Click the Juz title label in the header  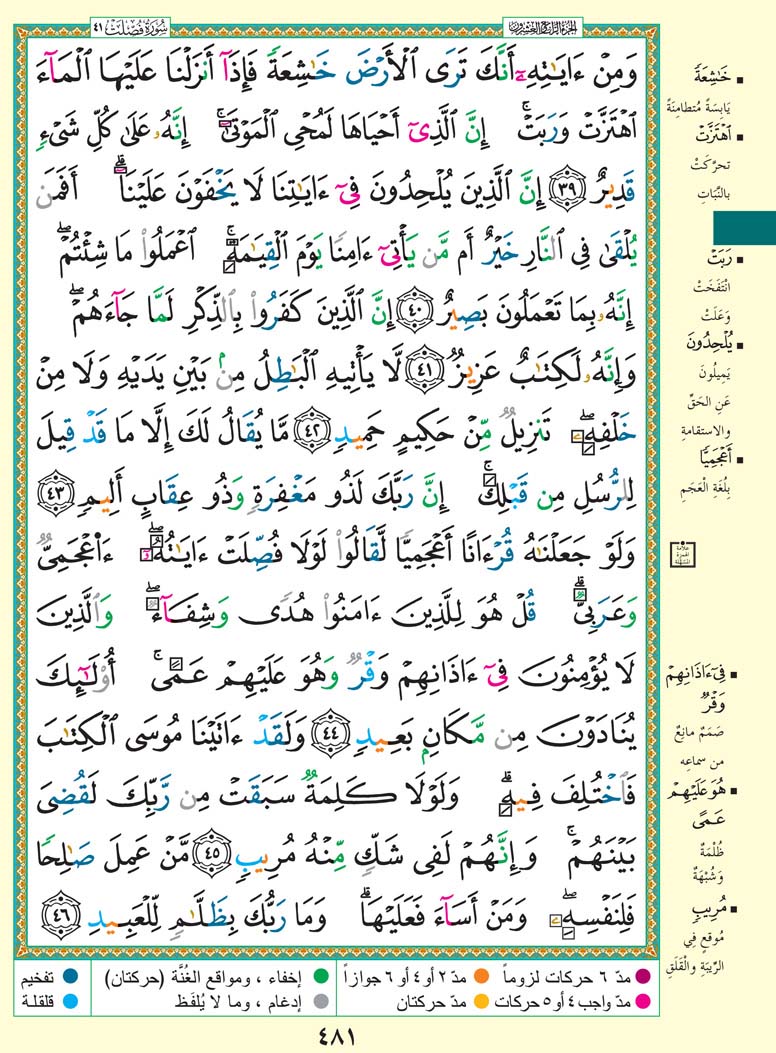542,28
